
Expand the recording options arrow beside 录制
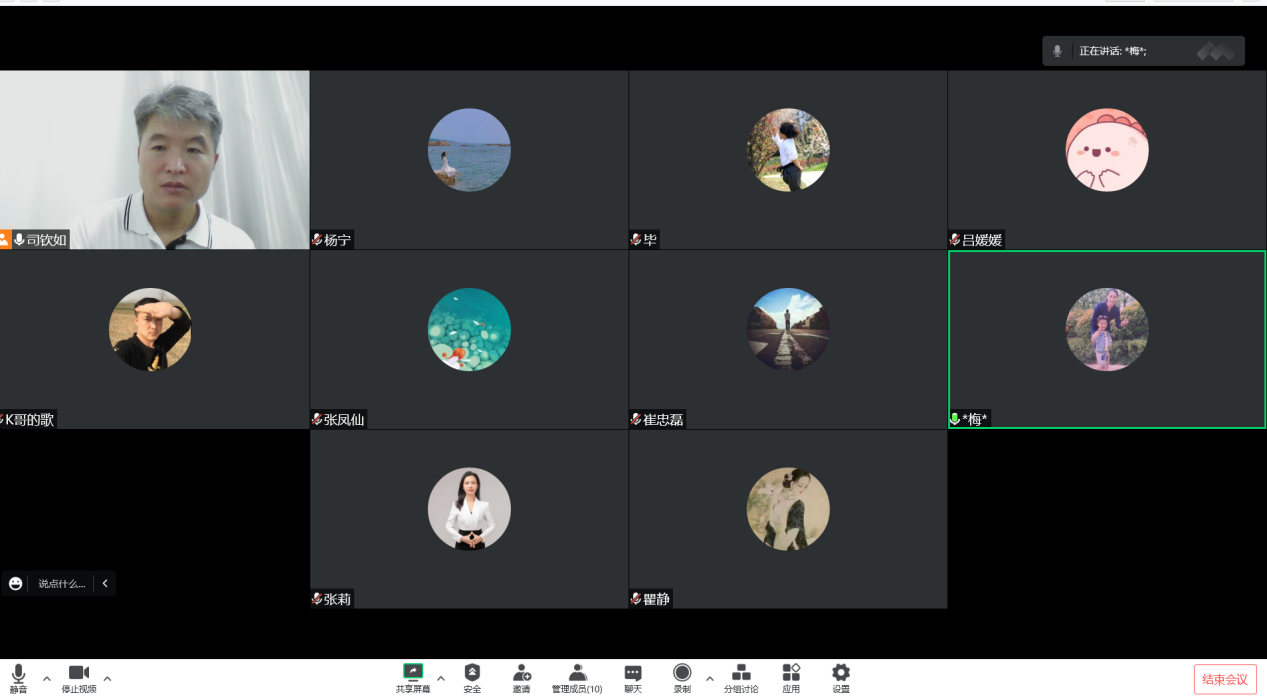pyautogui.click(x=710, y=678)
